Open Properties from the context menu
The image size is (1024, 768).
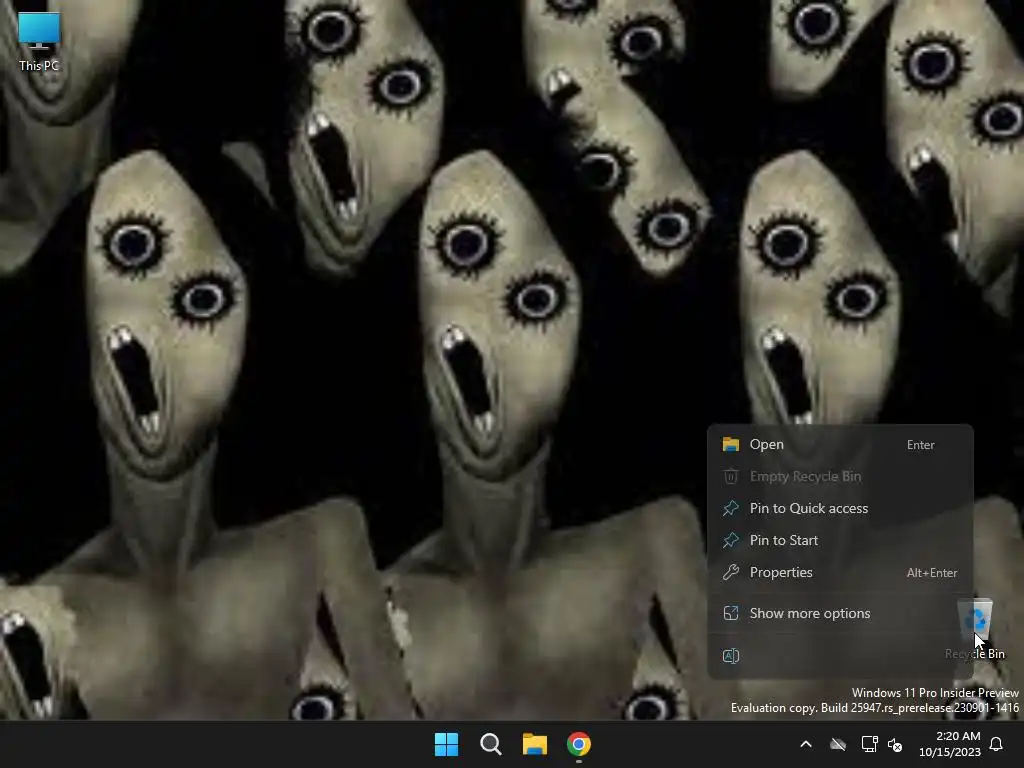tap(840, 572)
